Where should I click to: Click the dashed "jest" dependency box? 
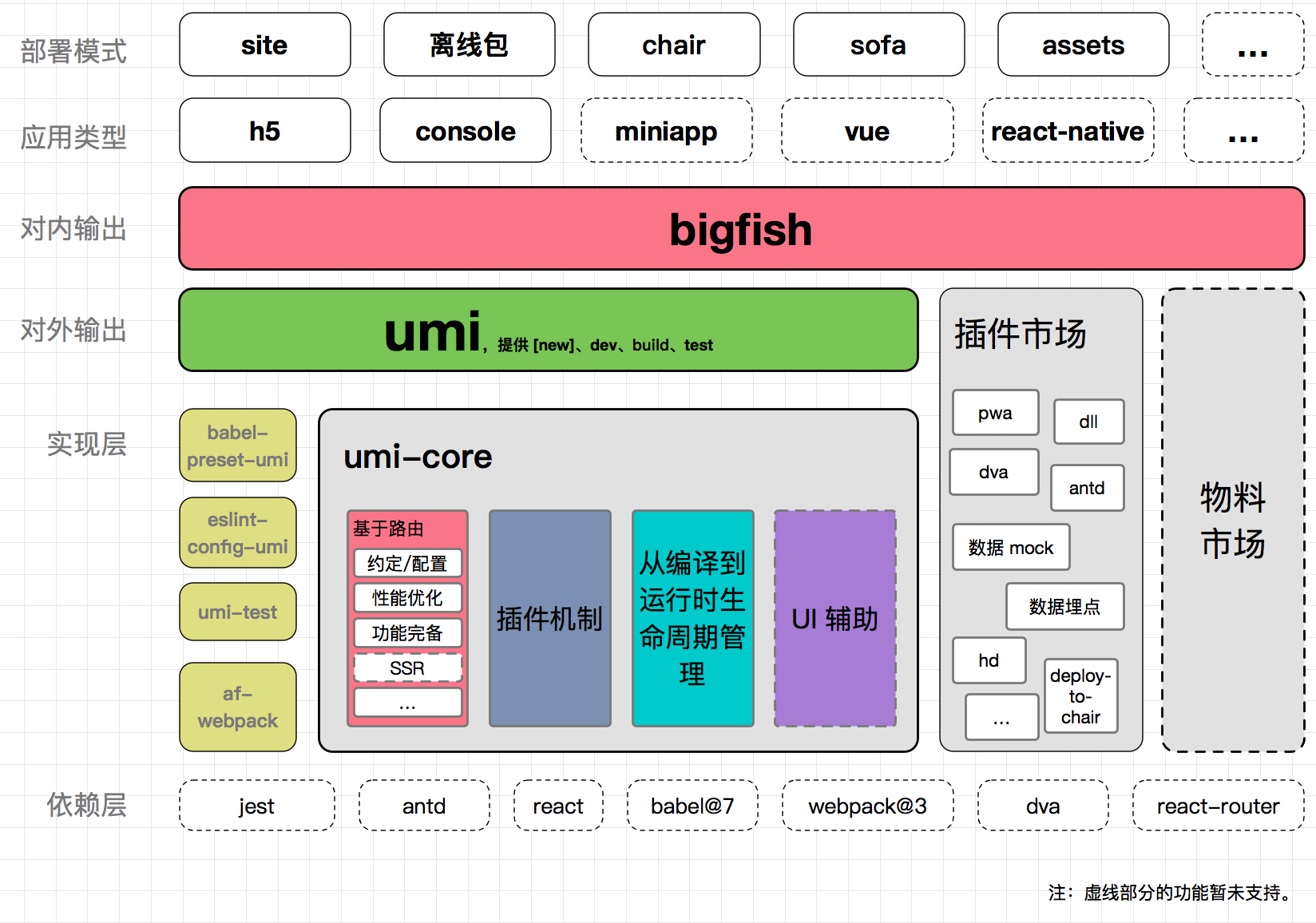[257, 806]
